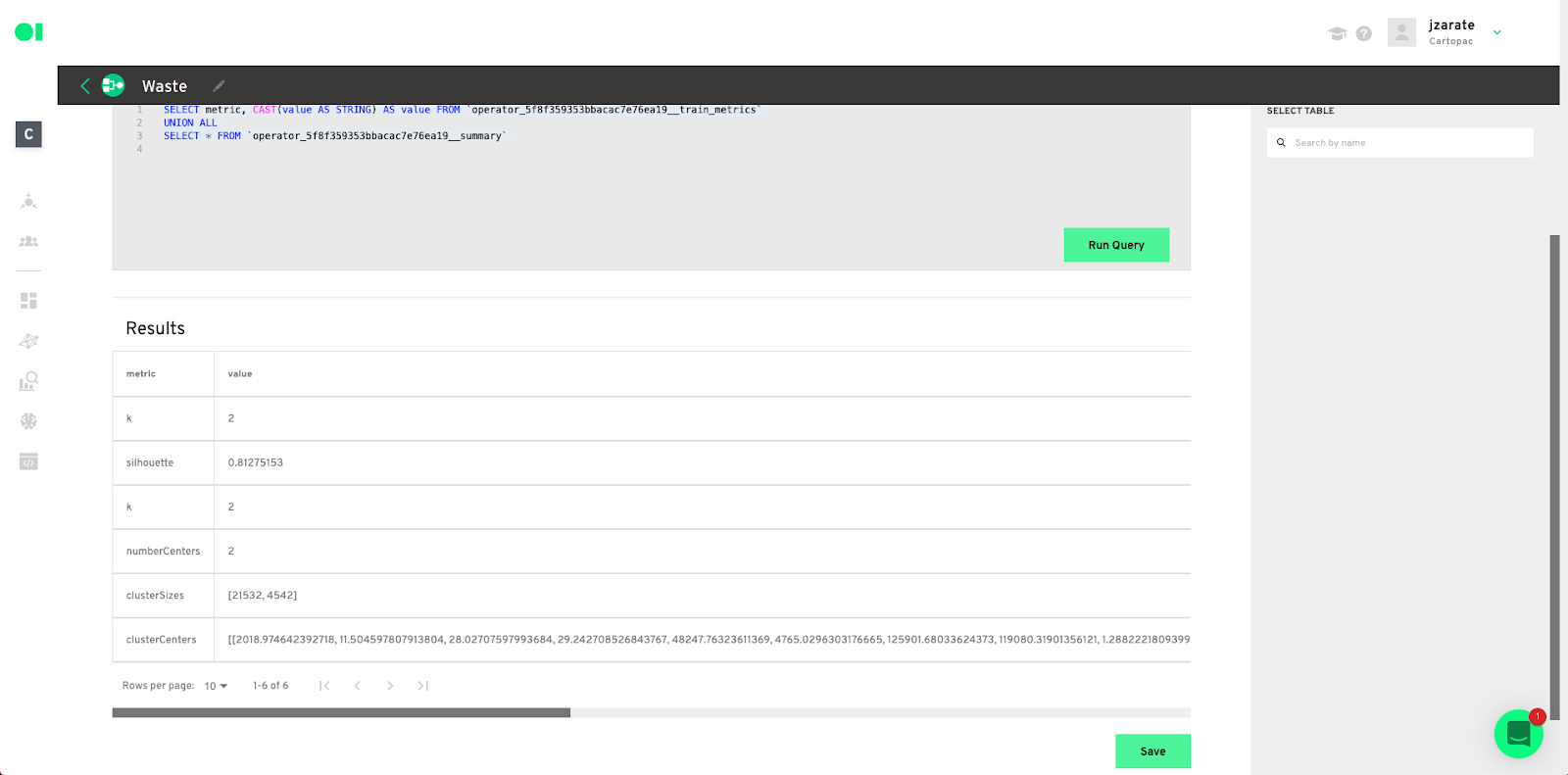This screenshot has width=1568, height=775.
Task: Select the numberCenters metric cell
Action: click(x=163, y=552)
